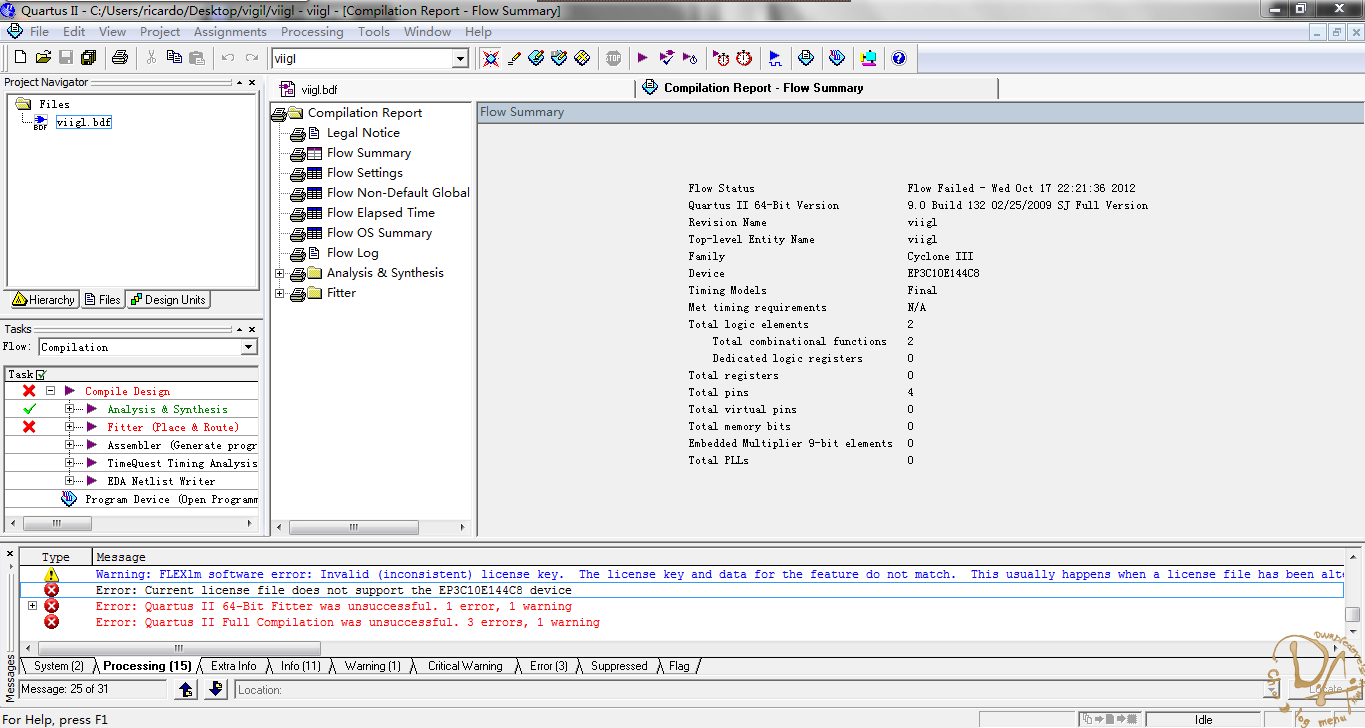The height and width of the screenshot is (728, 1365).
Task: Open the Flow dropdown set to Compilation
Action: point(249,347)
